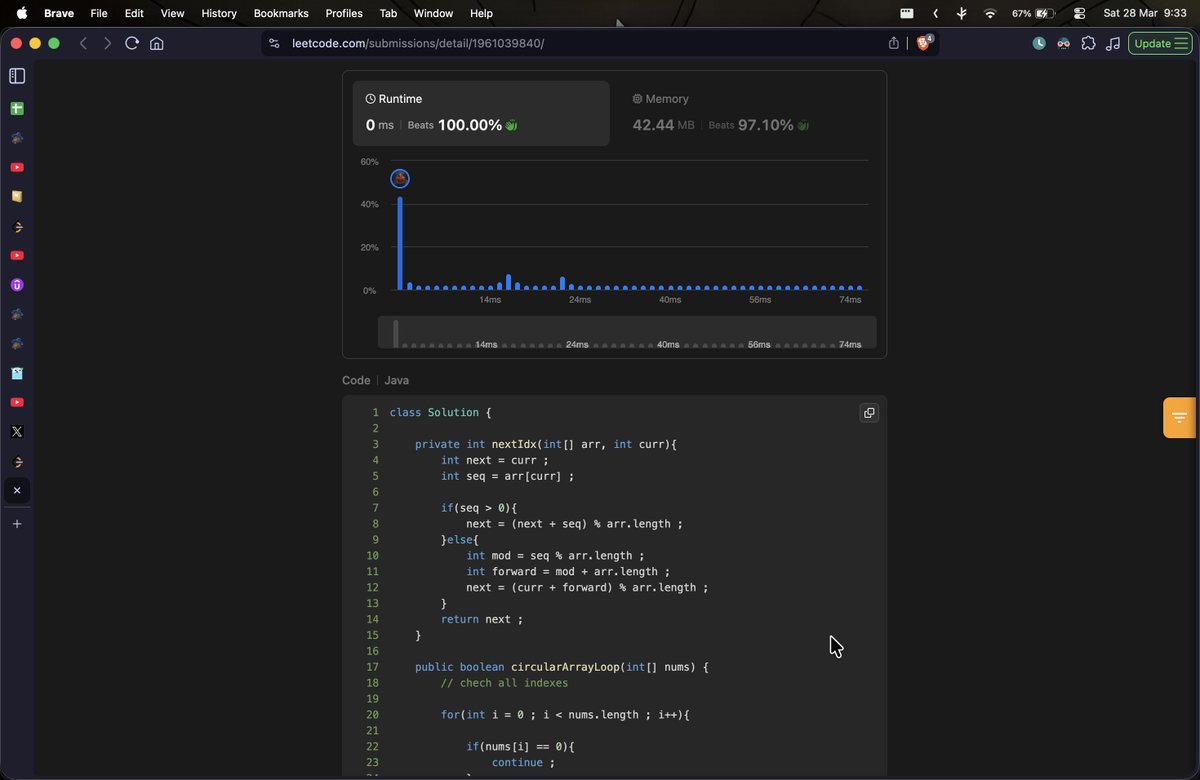Open the View menu

coord(173,13)
